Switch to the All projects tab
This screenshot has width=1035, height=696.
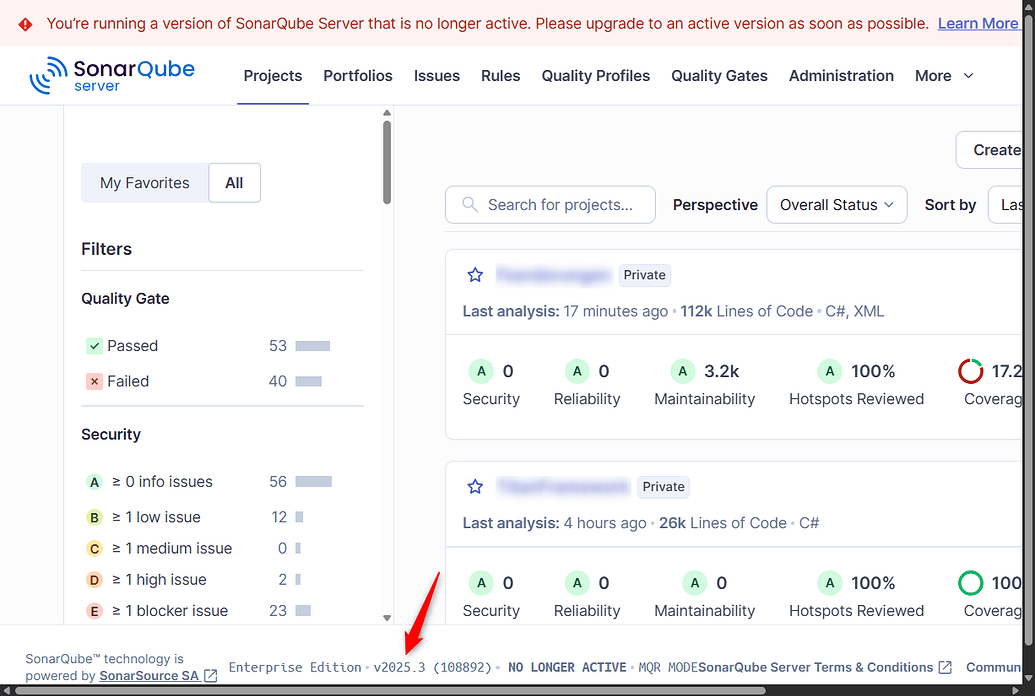click(234, 182)
